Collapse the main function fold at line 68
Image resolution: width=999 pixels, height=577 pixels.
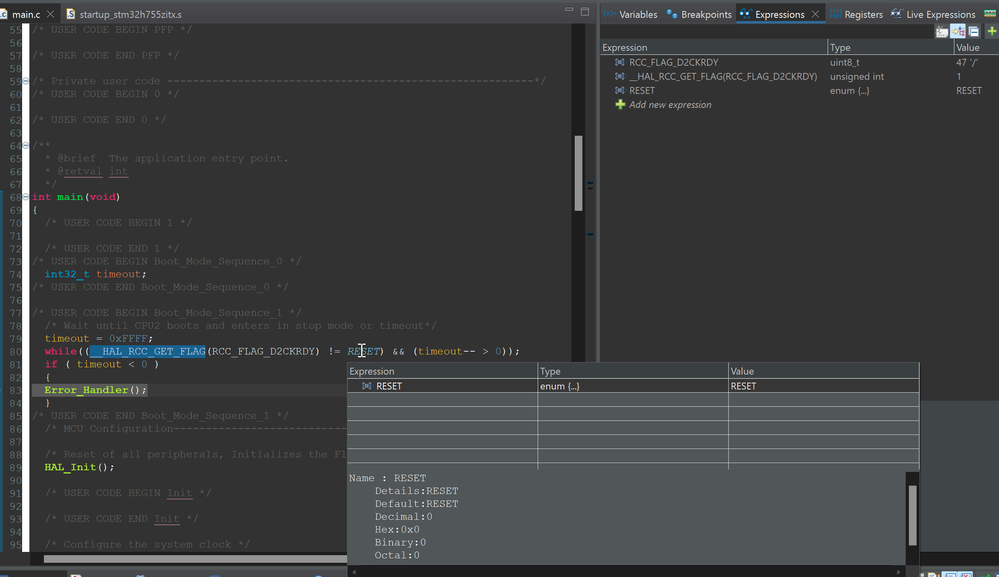pos(27,197)
